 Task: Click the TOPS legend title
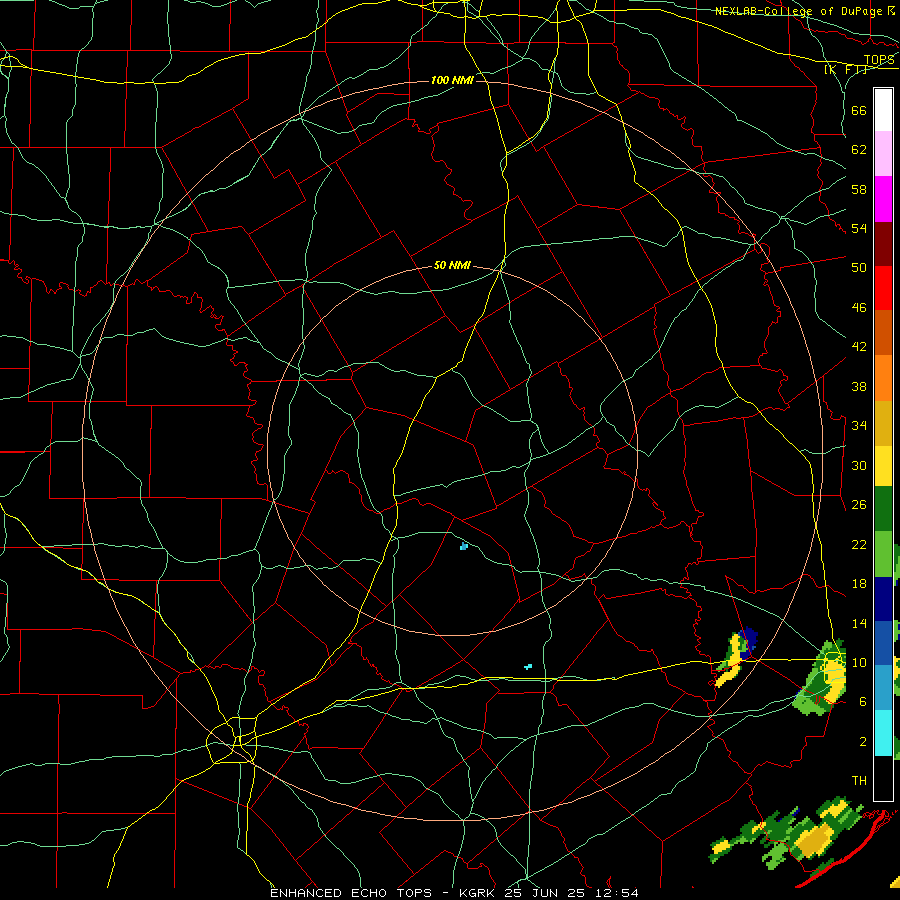click(879, 59)
